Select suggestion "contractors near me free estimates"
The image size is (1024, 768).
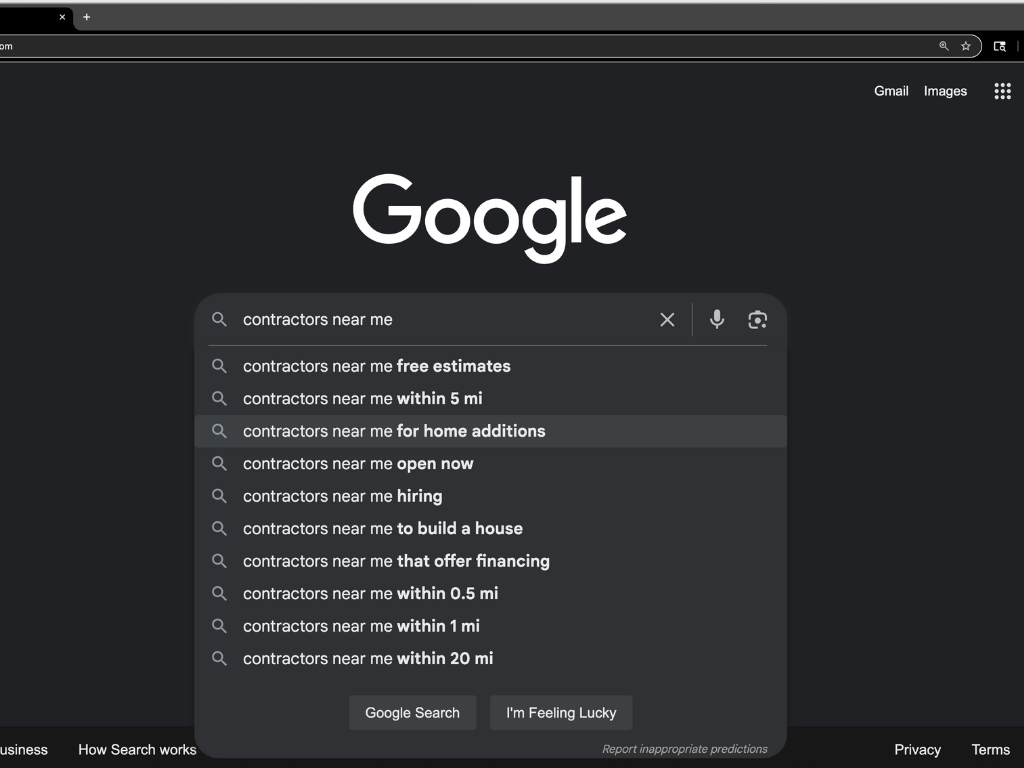pyautogui.click(x=377, y=366)
